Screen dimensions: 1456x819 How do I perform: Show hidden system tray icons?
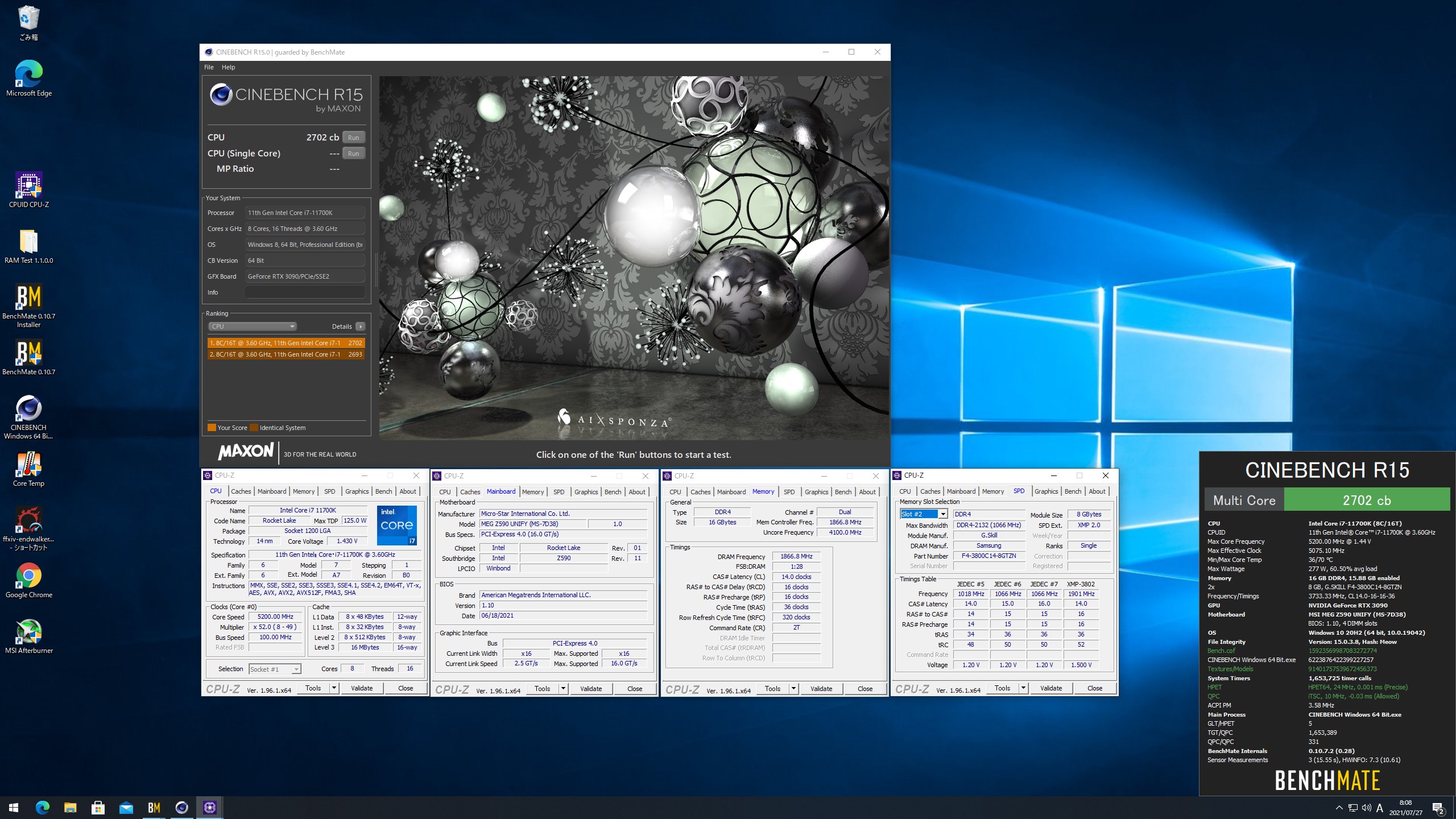click(1339, 808)
